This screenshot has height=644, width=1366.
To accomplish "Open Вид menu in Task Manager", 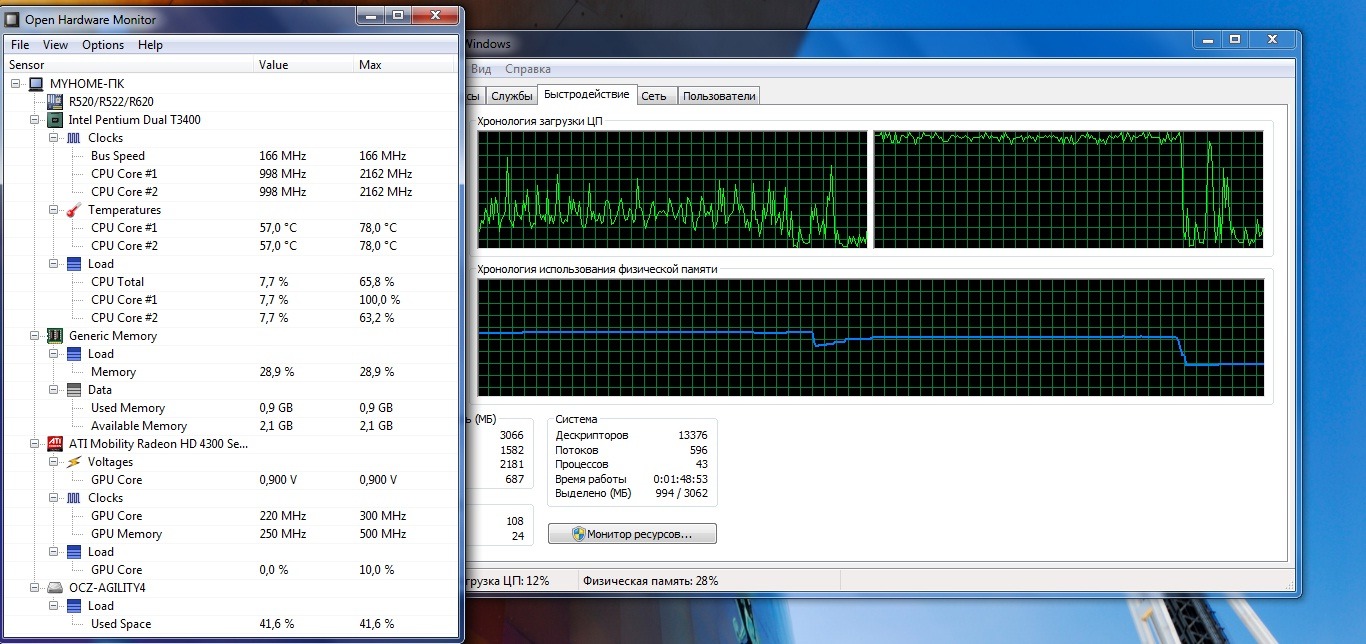I will [x=481, y=69].
